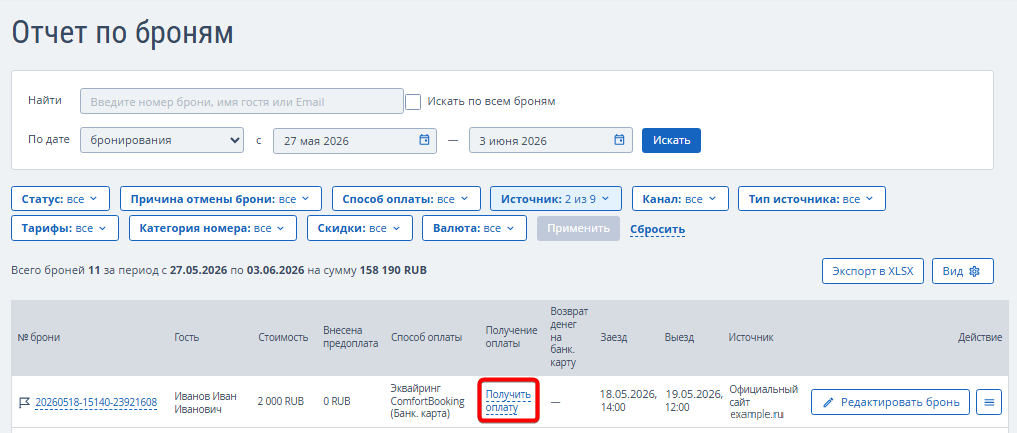Export report via Экспорт в XLSX
Screen dimensions: 1017x433
tap(873, 272)
